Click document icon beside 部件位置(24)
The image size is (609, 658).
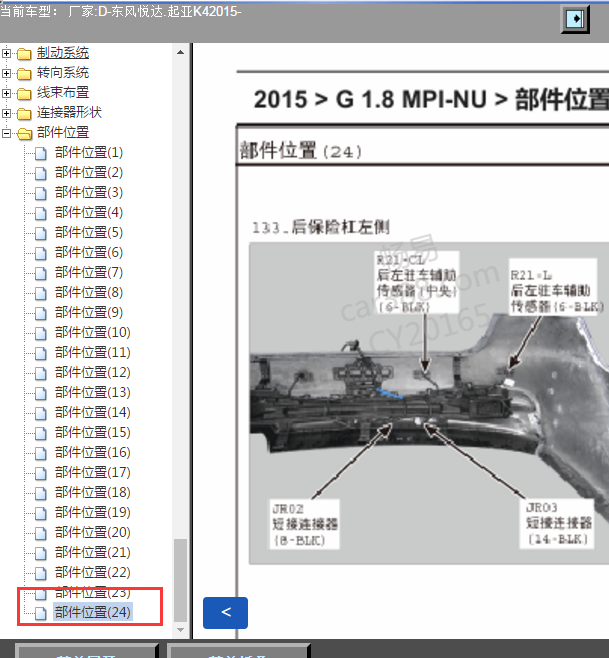coord(41,614)
